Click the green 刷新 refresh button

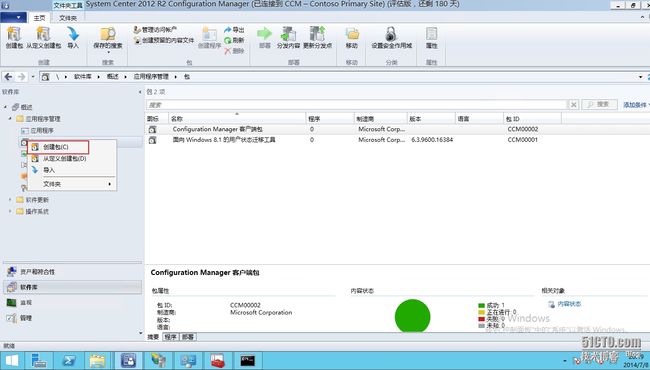point(234,40)
